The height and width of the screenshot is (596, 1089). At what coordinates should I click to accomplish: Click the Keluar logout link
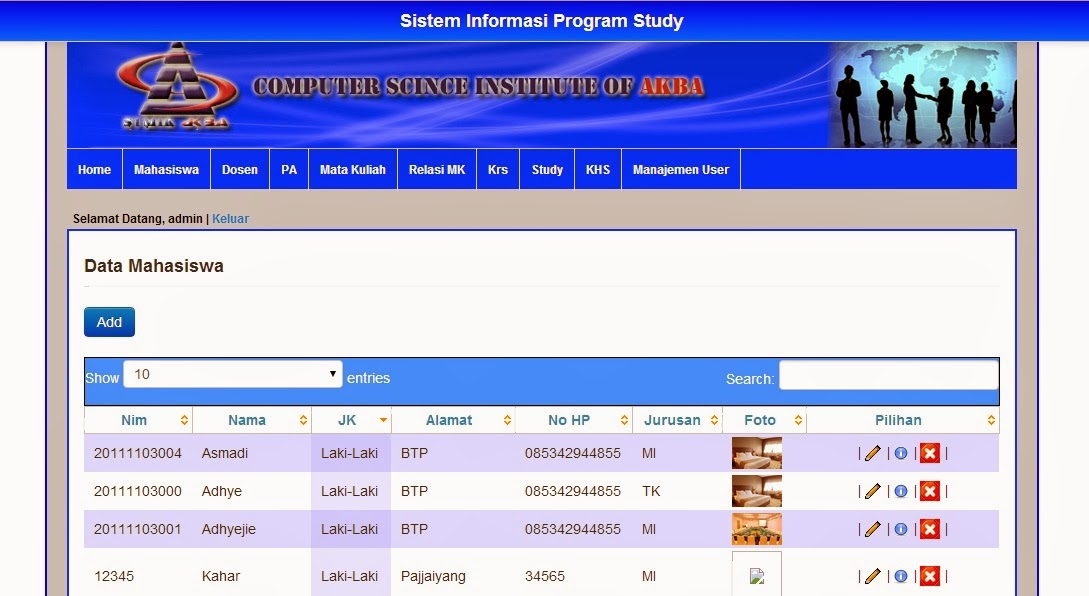[230, 218]
